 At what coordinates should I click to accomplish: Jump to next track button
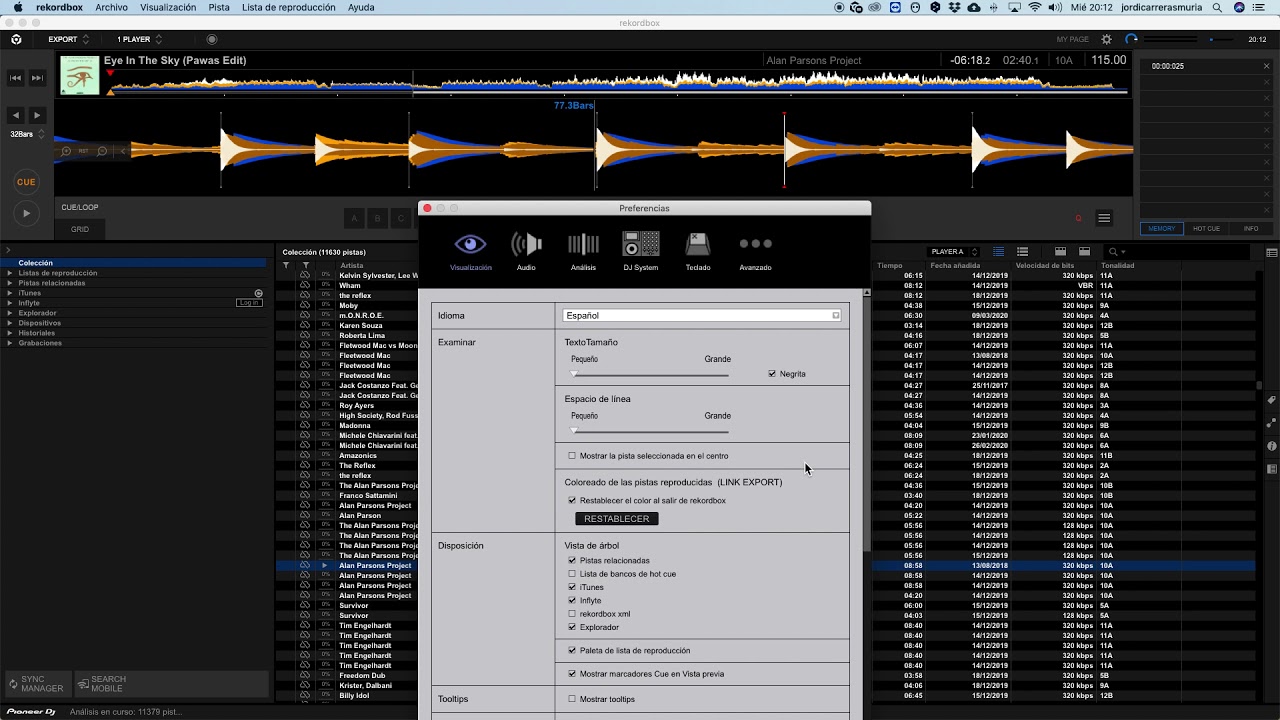(x=37, y=77)
